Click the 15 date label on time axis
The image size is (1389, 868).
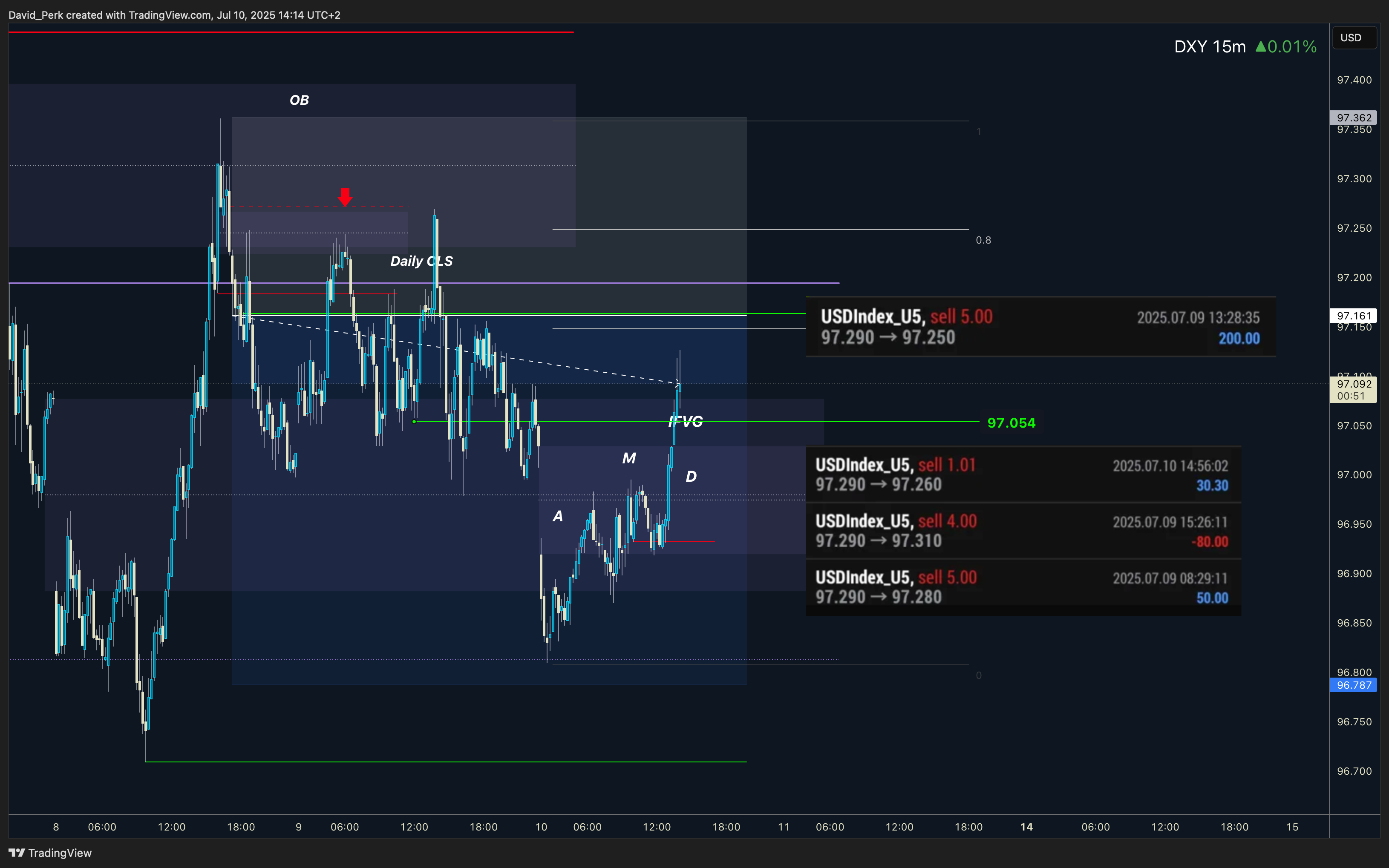click(1292, 827)
